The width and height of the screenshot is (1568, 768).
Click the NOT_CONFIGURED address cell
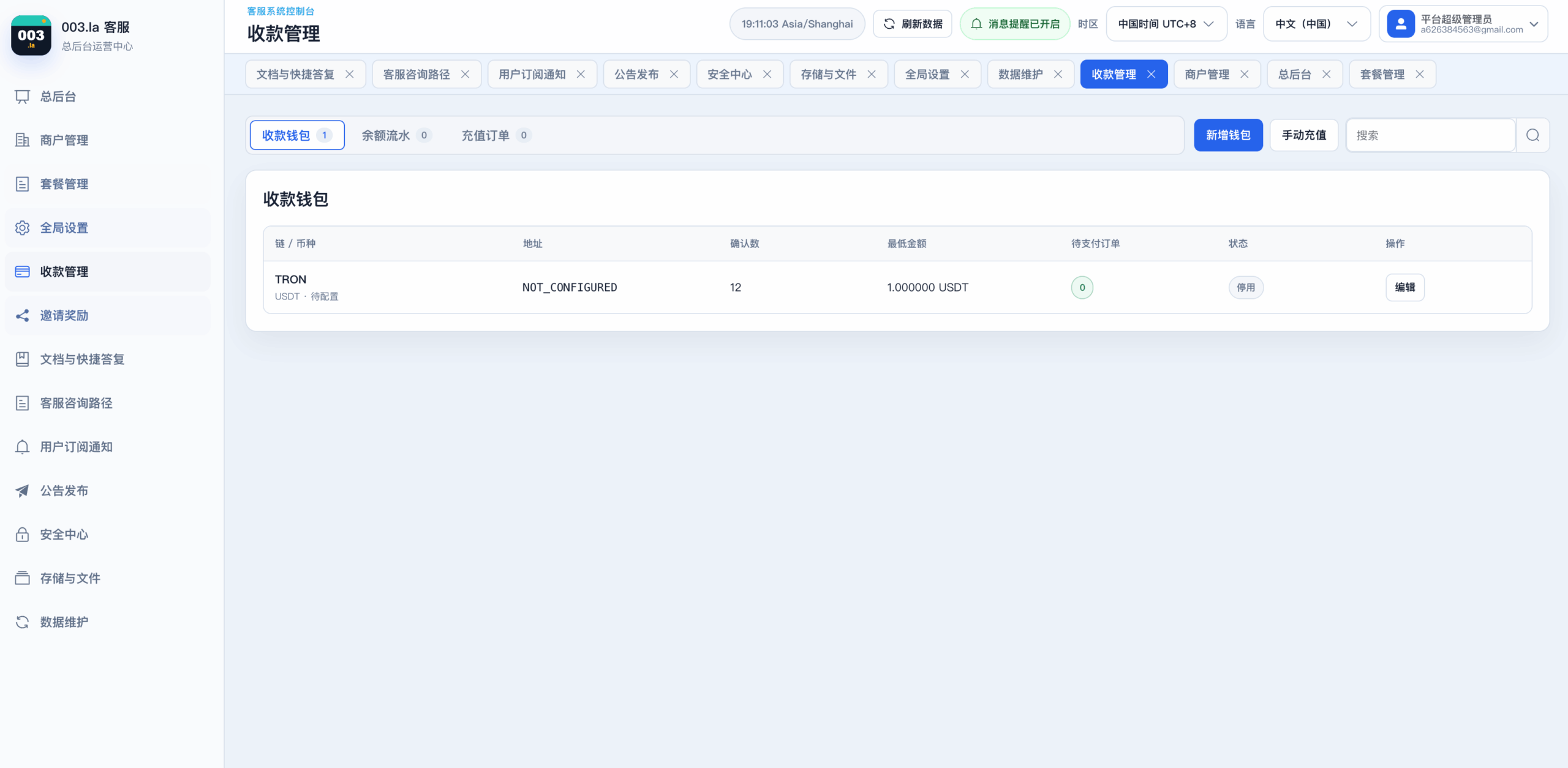570,287
